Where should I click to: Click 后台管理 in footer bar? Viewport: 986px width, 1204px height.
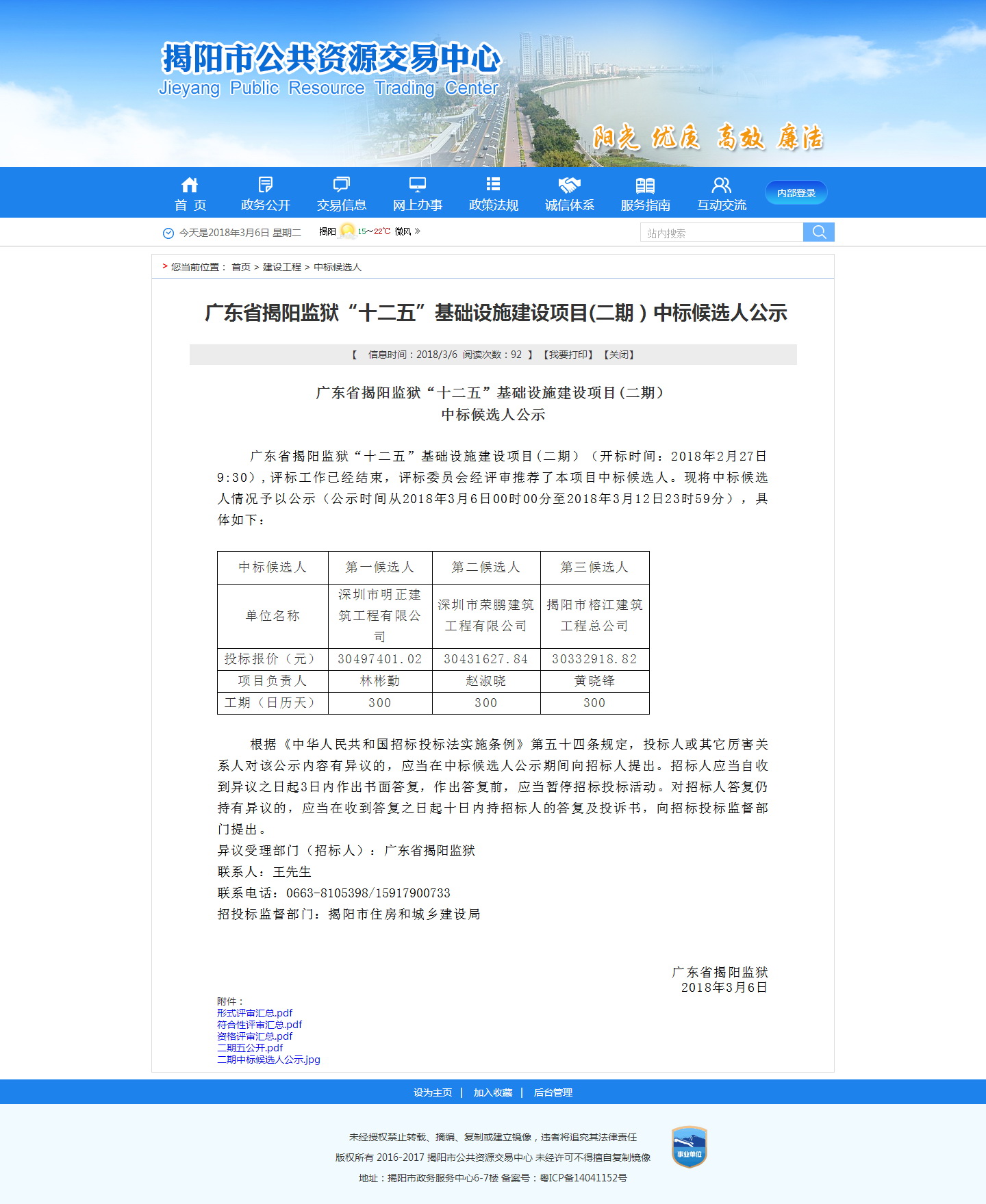pyautogui.click(x=553, y=1092)
